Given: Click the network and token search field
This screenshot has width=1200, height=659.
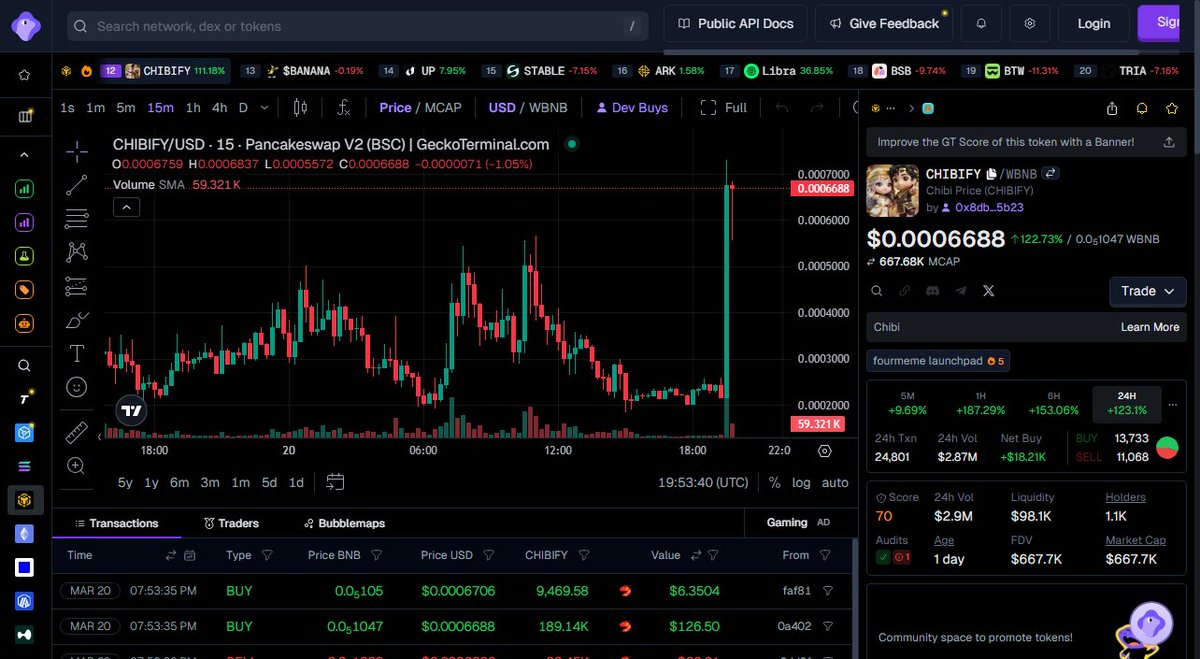Looking at the screenshot, I should coord(350,26).
